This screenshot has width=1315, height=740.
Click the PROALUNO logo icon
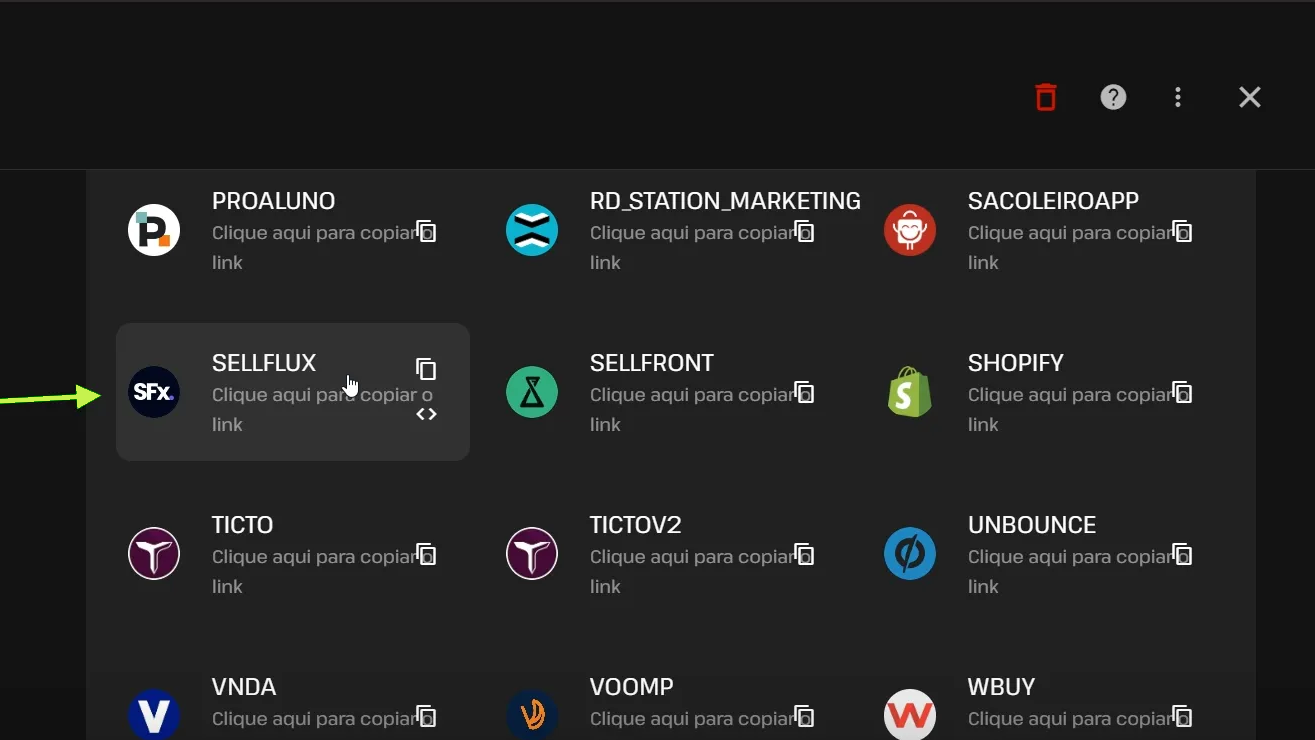(x=154, y=230)
